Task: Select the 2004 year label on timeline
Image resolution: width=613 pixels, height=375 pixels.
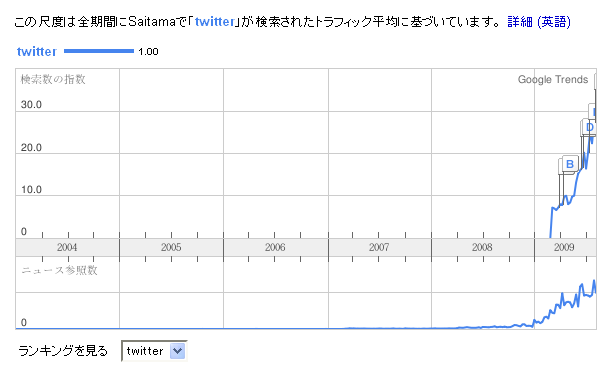Action: pyautogui.click(x=67, y=247)
